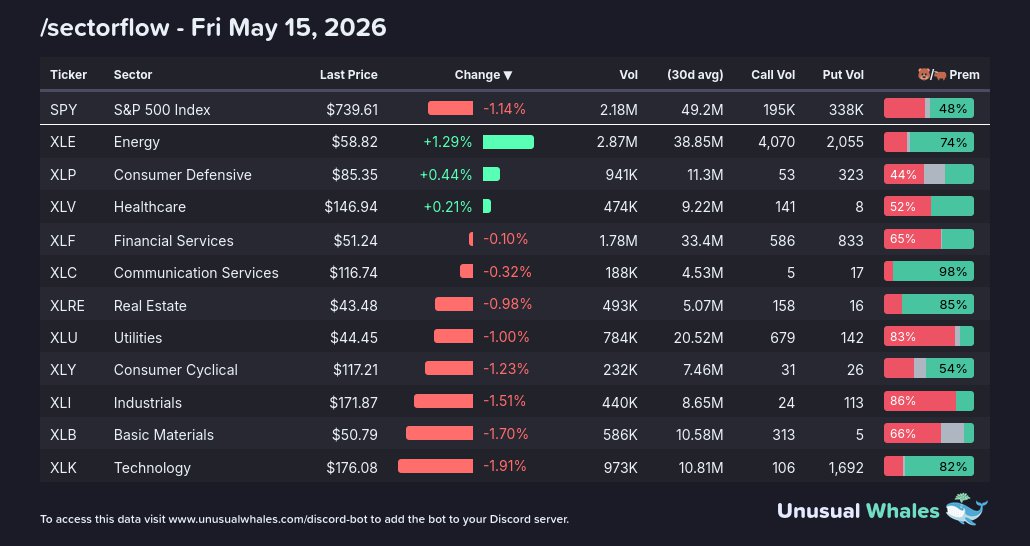This screenshot has height=546, width=1030.
Task: Click the /sectorflow - Fri May 15, 2026 title
Action: pos(213,28)
